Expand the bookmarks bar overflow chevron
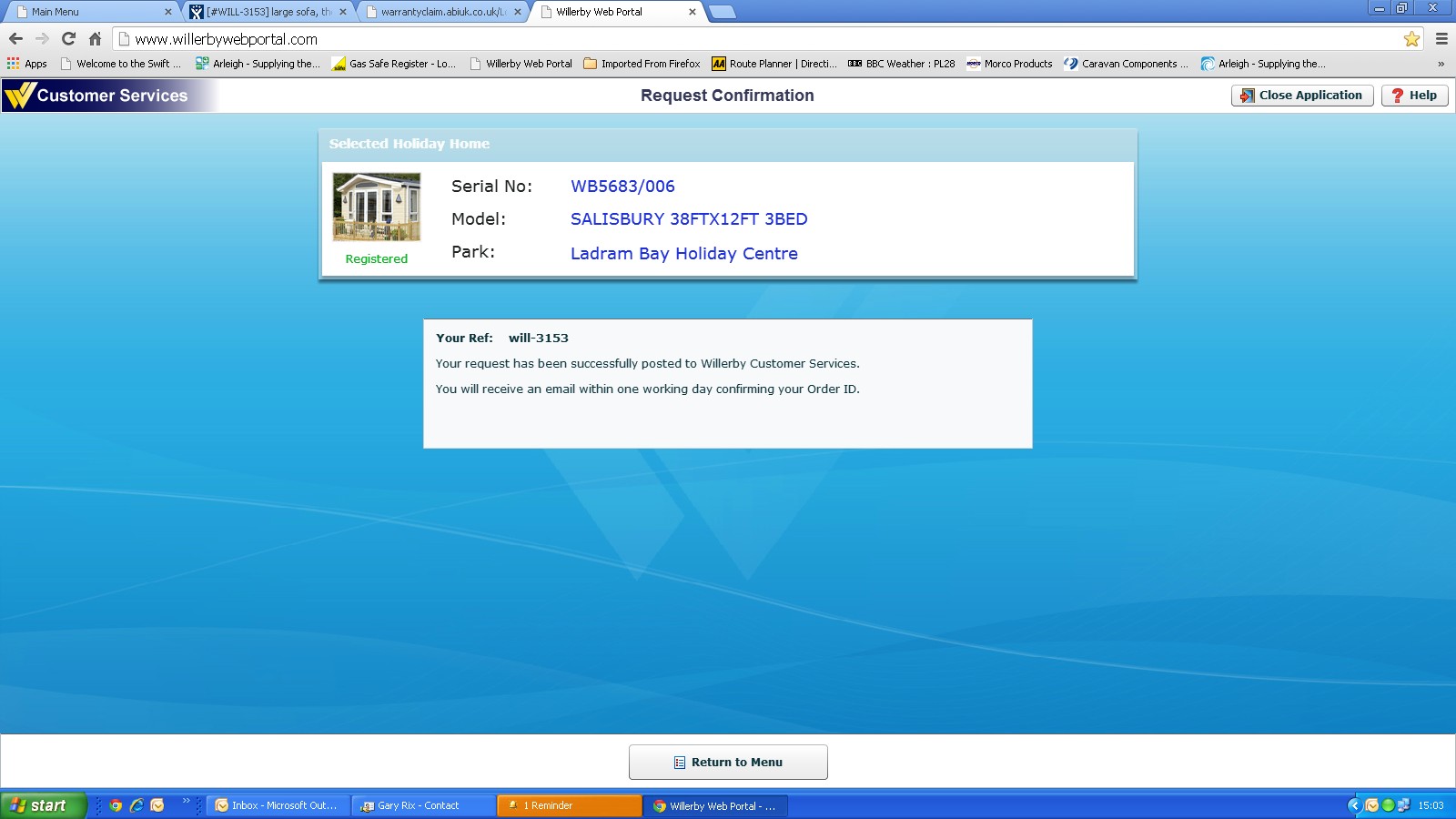 [1441, 64]
